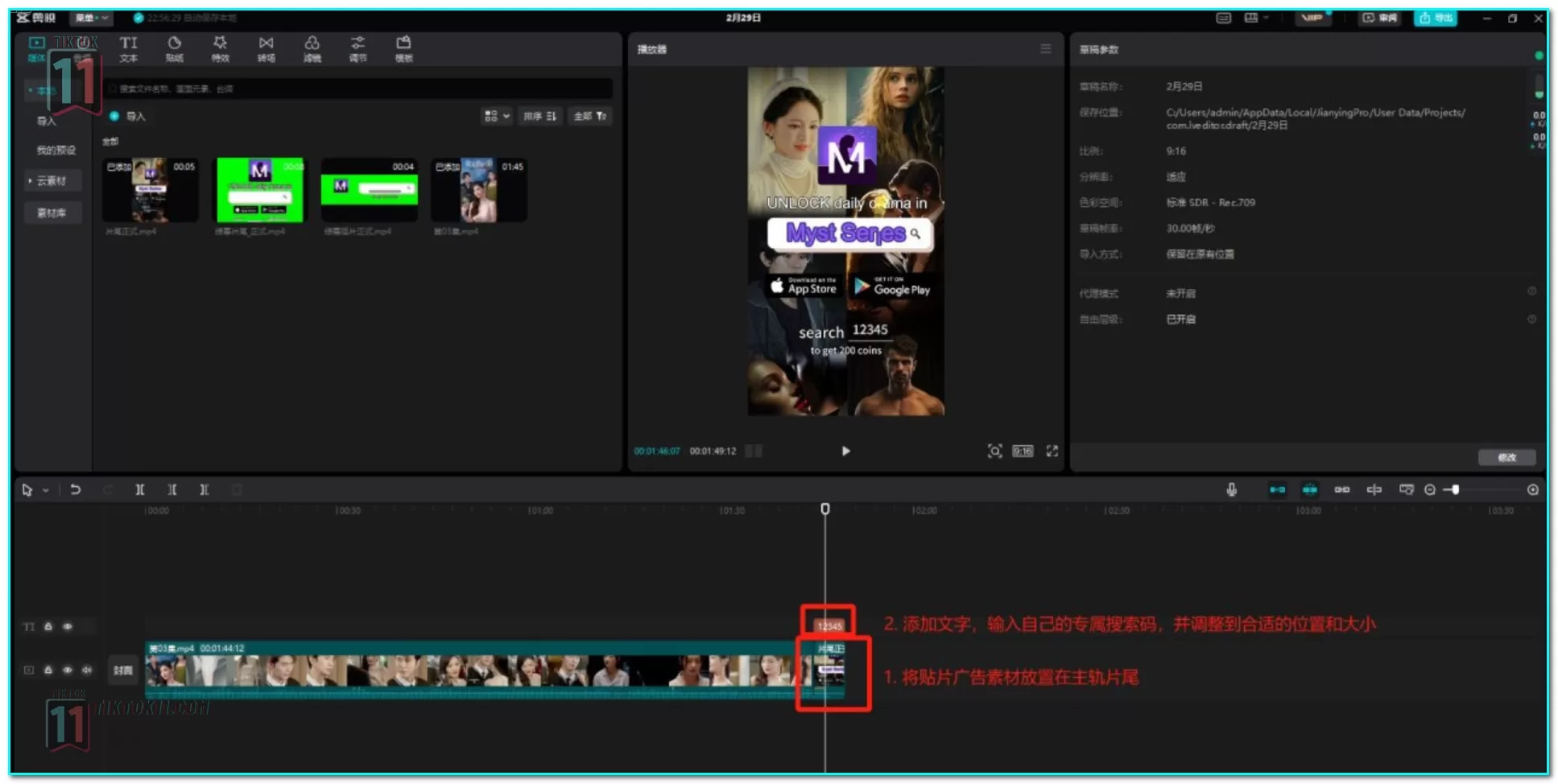Open the keyboard shortcuts icon
The height and width of the screenshot is (784, 1558).
(x=1223, y=18)
